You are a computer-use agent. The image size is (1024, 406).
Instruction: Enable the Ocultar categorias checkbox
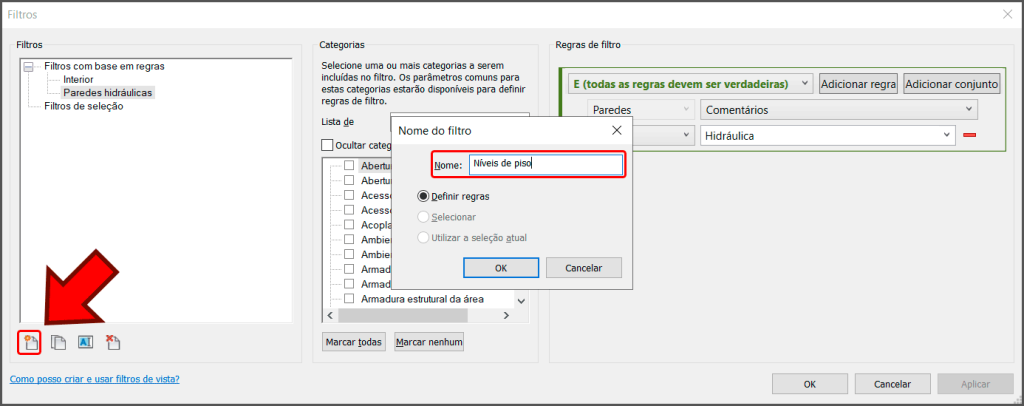[328, 145]
